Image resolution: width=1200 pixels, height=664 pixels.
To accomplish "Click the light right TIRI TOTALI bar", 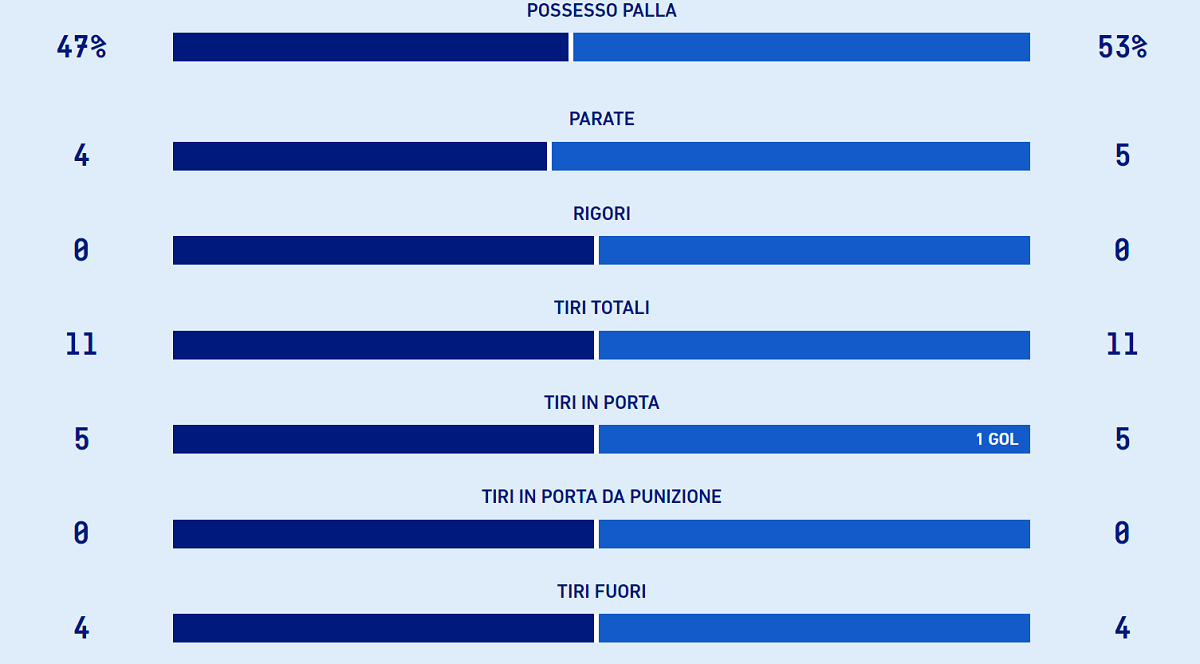I will (x=814, y=345).
